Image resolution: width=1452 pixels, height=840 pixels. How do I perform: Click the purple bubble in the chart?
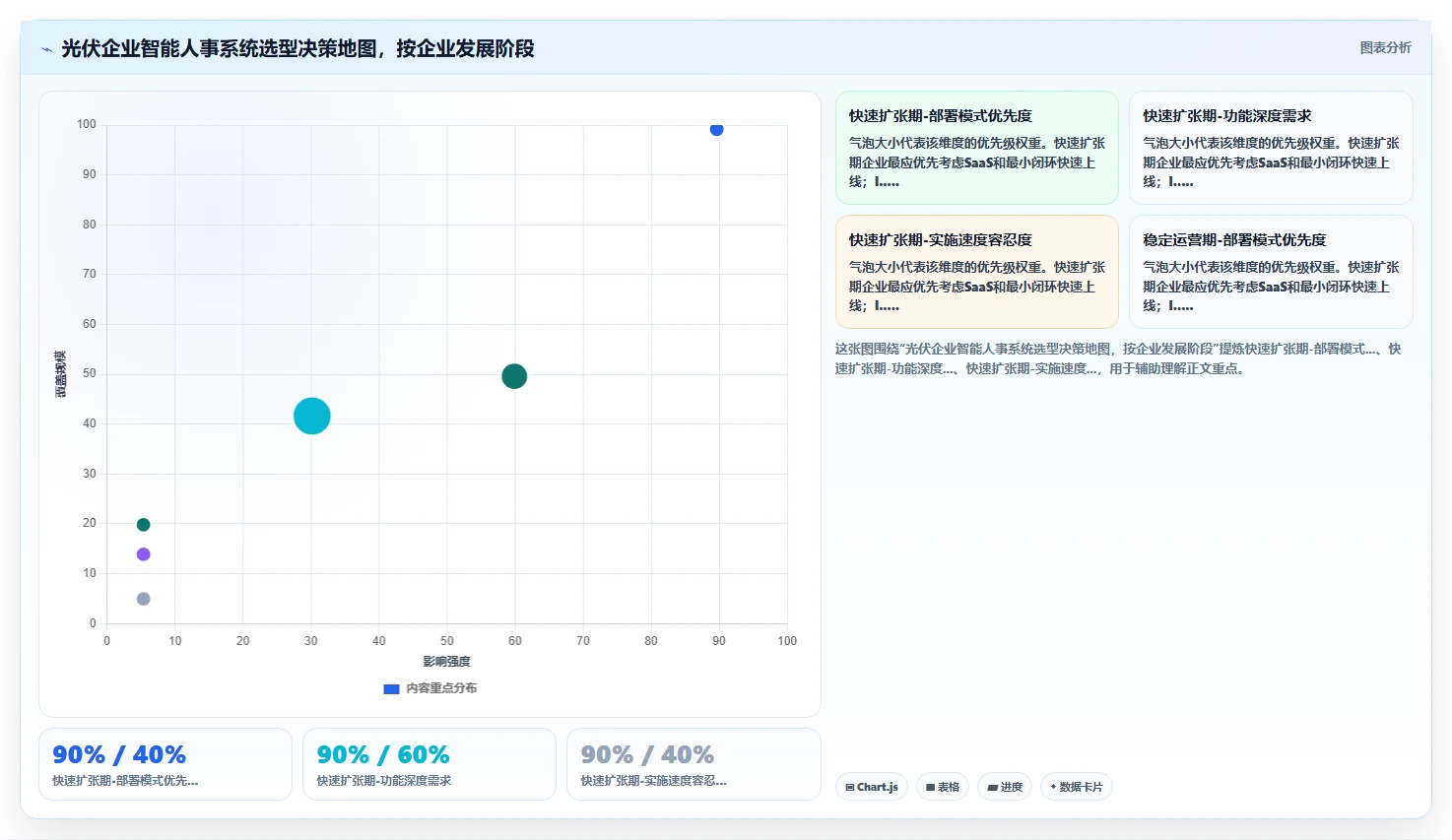point(143,554)
